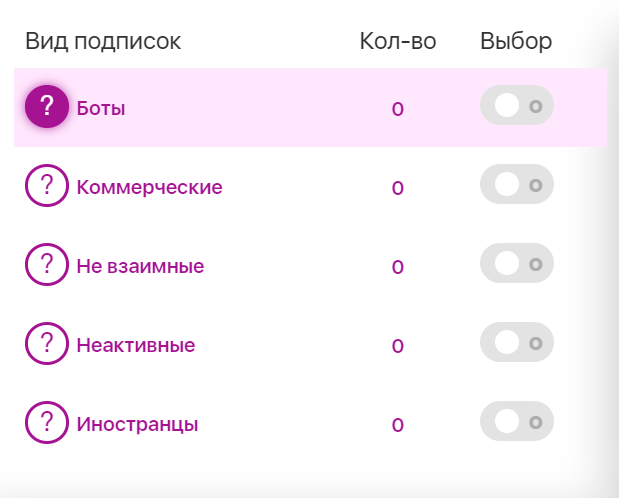Click the count value for Боты

[x=397, y=109]
